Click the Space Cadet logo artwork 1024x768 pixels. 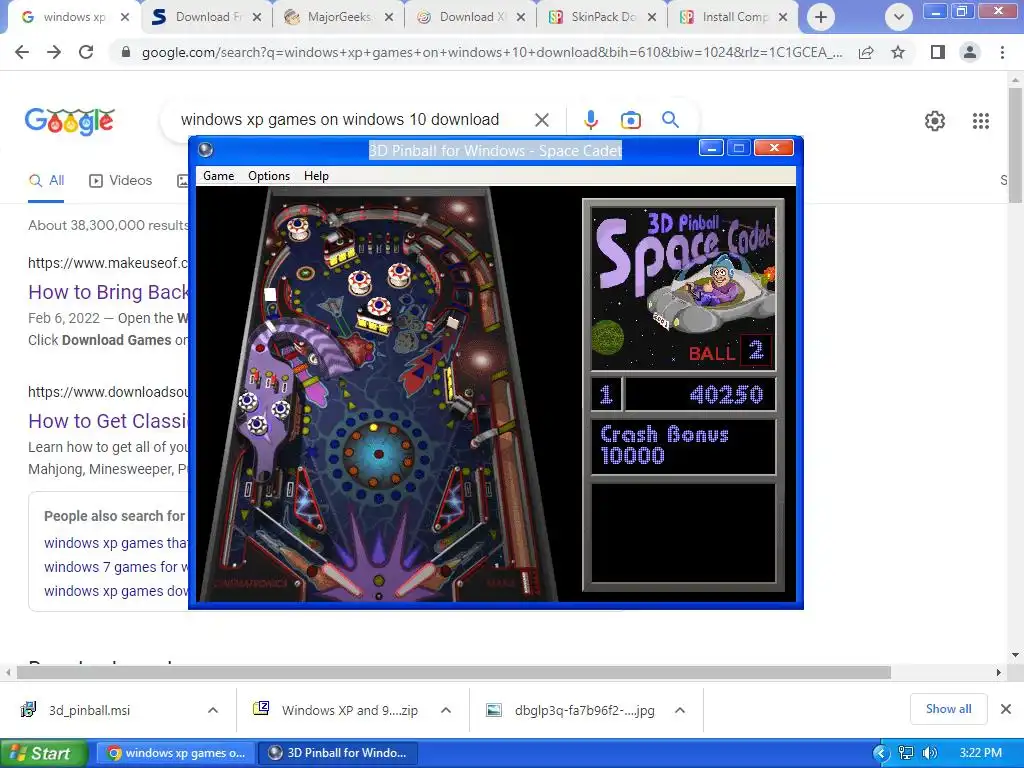pos(683,287)
